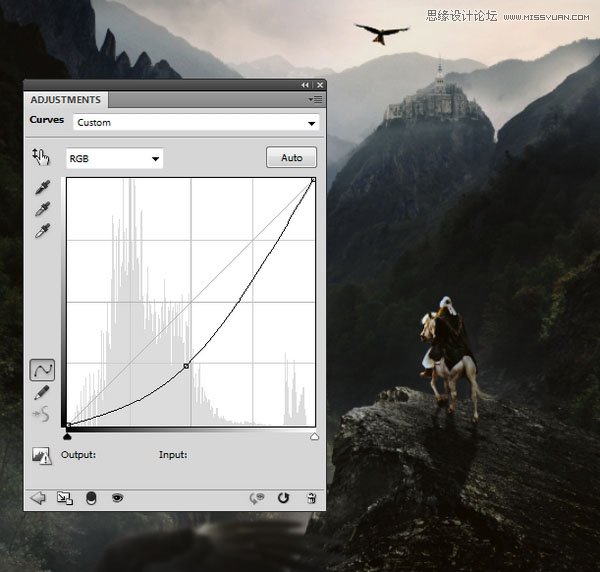This screenshot has height=572, width=600.
Task: Select the on-image targeted adjustment hand tool
Action: pos(41,157)
